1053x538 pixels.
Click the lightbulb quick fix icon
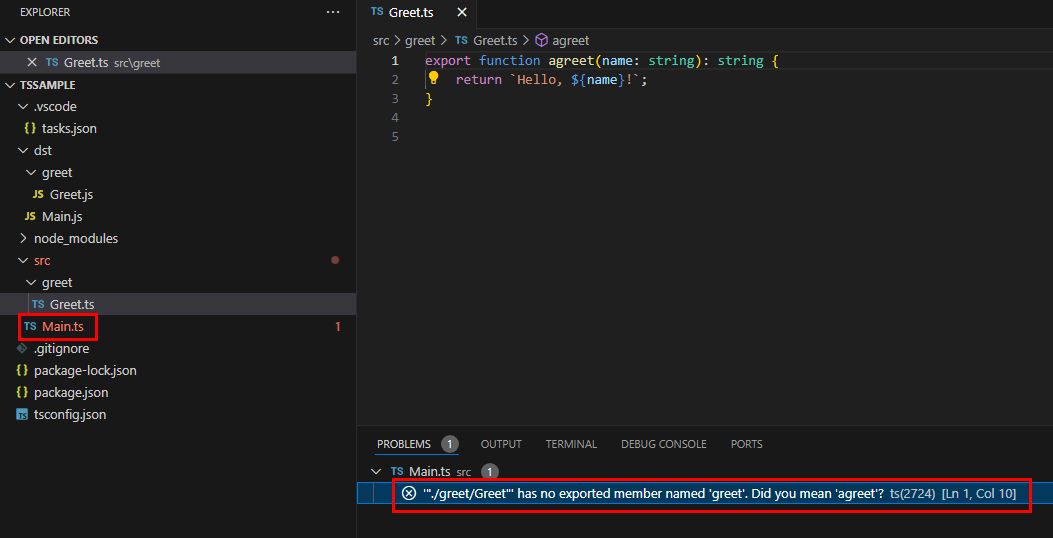[x=433, y=78]
